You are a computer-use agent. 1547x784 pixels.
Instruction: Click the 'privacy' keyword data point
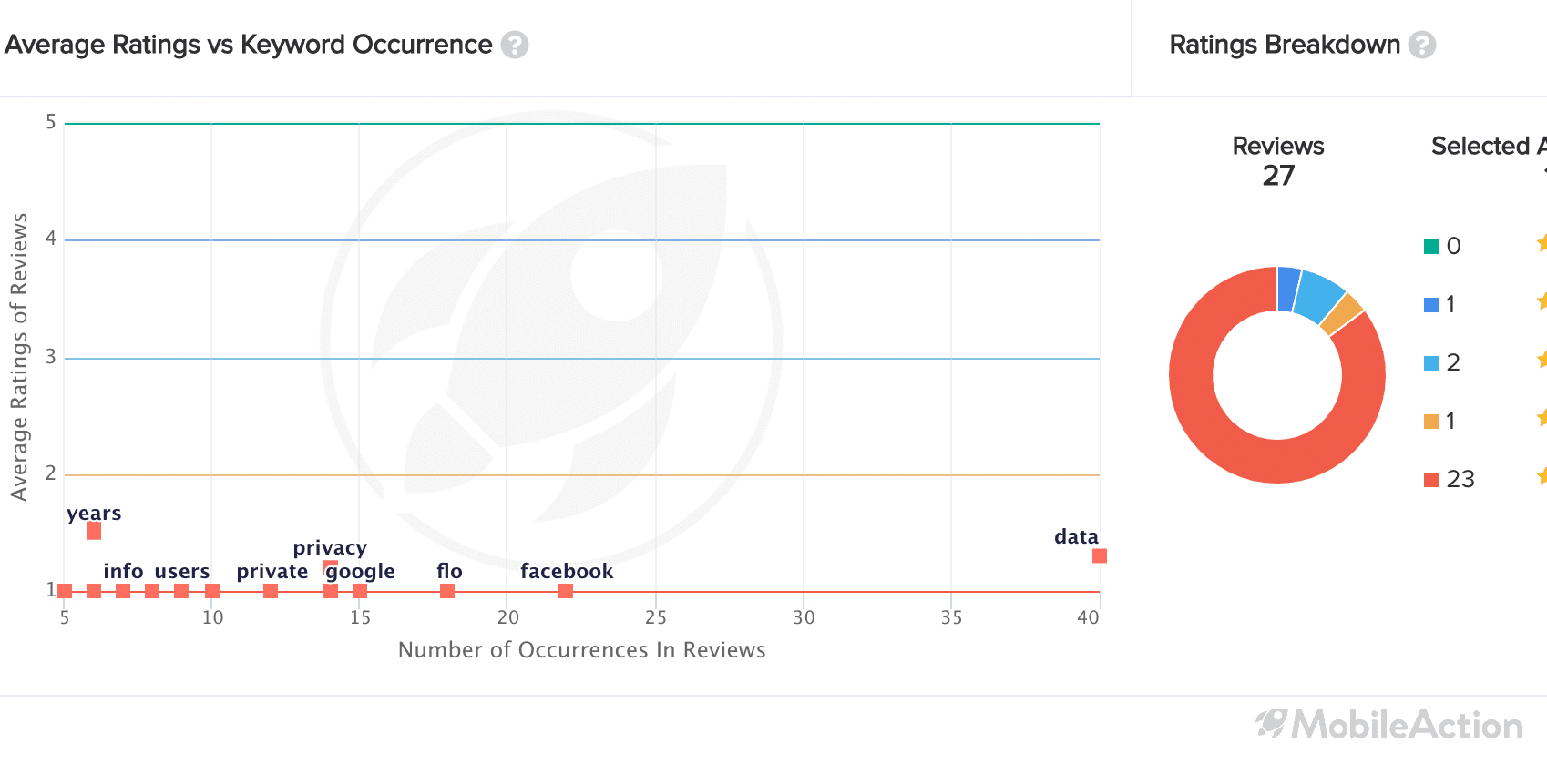[x=331, y=565]
